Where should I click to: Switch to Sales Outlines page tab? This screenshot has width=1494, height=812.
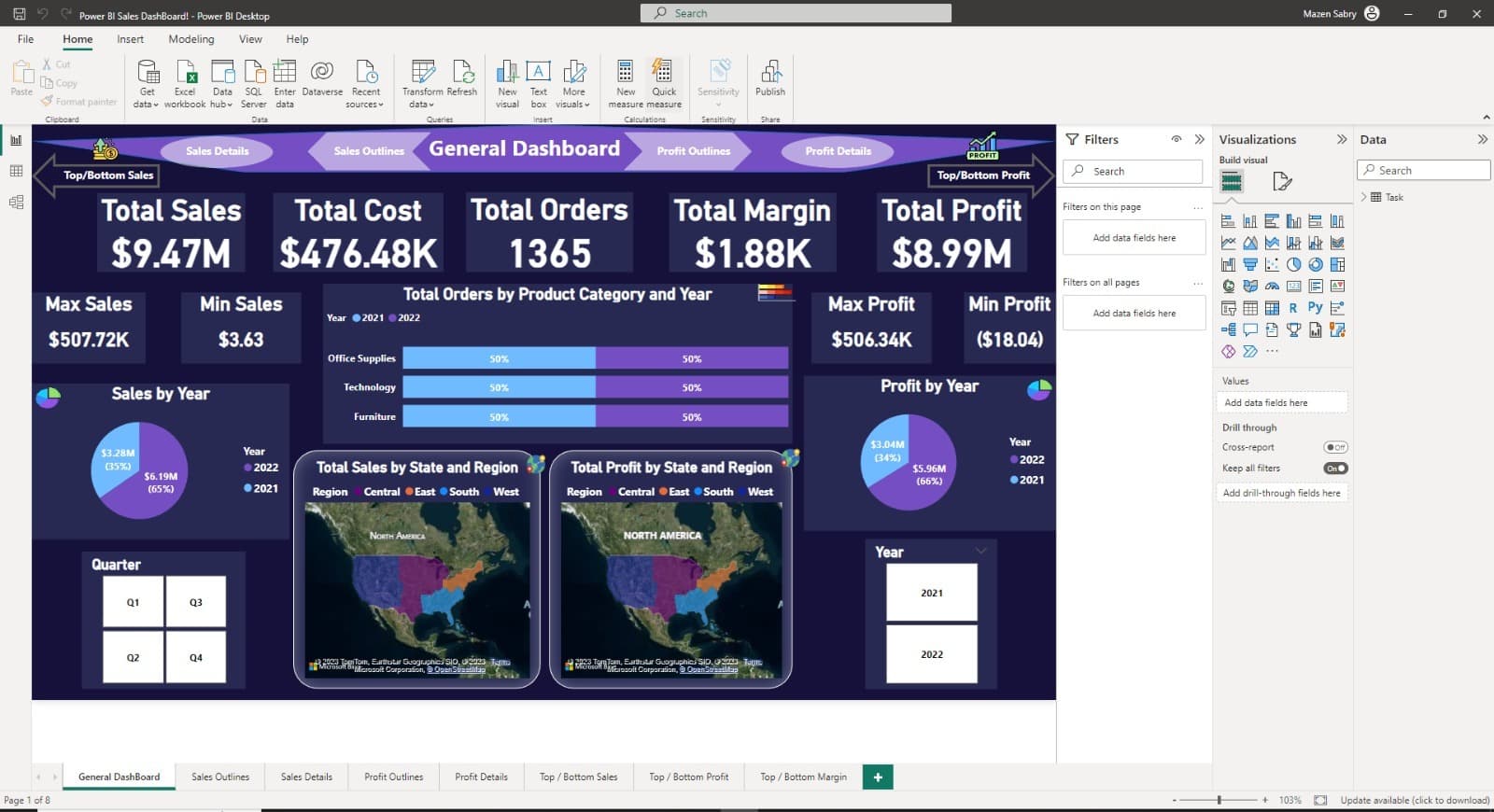(220, 777)
